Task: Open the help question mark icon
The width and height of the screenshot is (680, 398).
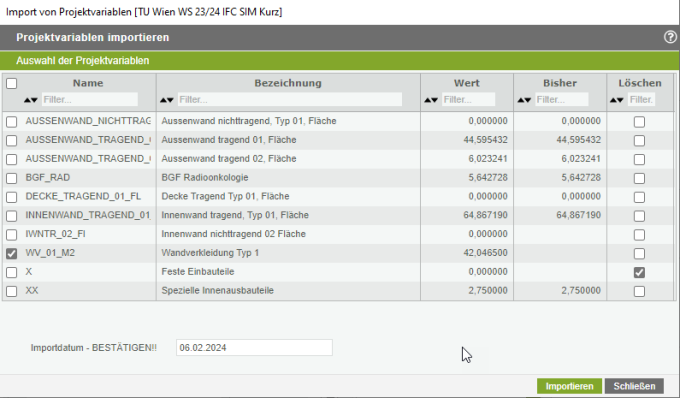Action: tap(670, 37)
